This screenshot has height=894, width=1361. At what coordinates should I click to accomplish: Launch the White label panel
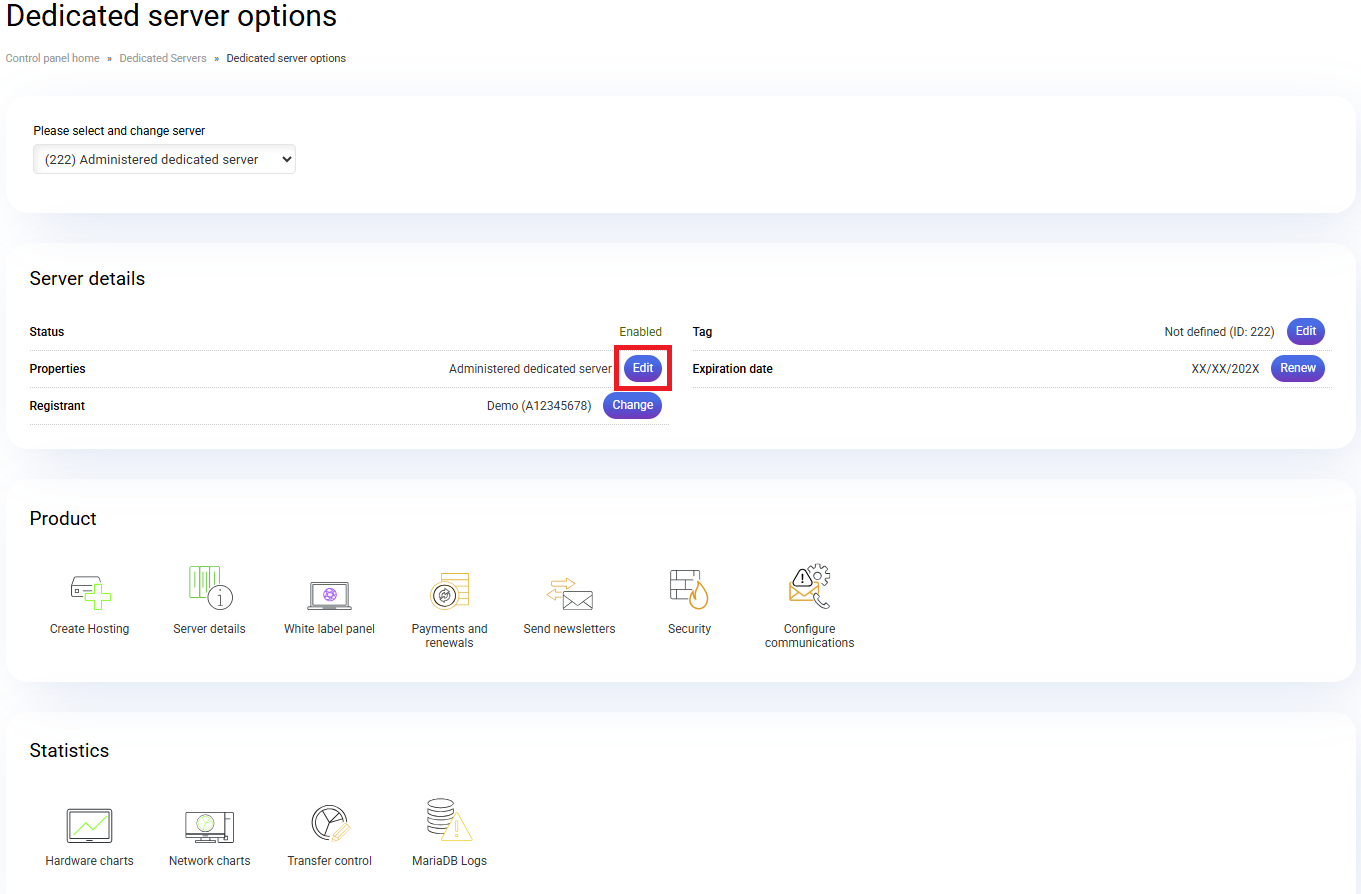click(x=329, y=594)
